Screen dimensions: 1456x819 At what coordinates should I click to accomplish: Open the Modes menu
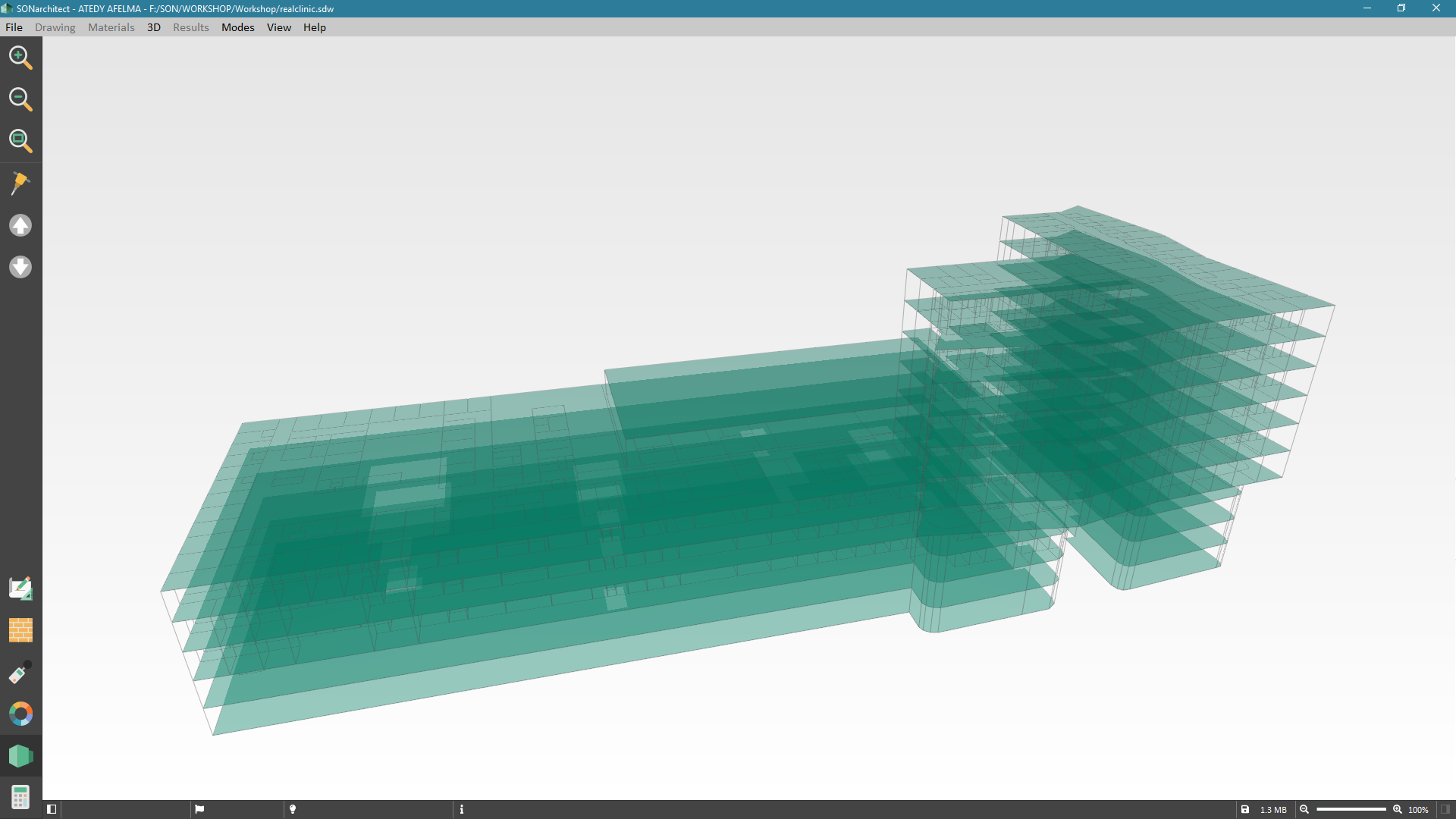(237, 27)
